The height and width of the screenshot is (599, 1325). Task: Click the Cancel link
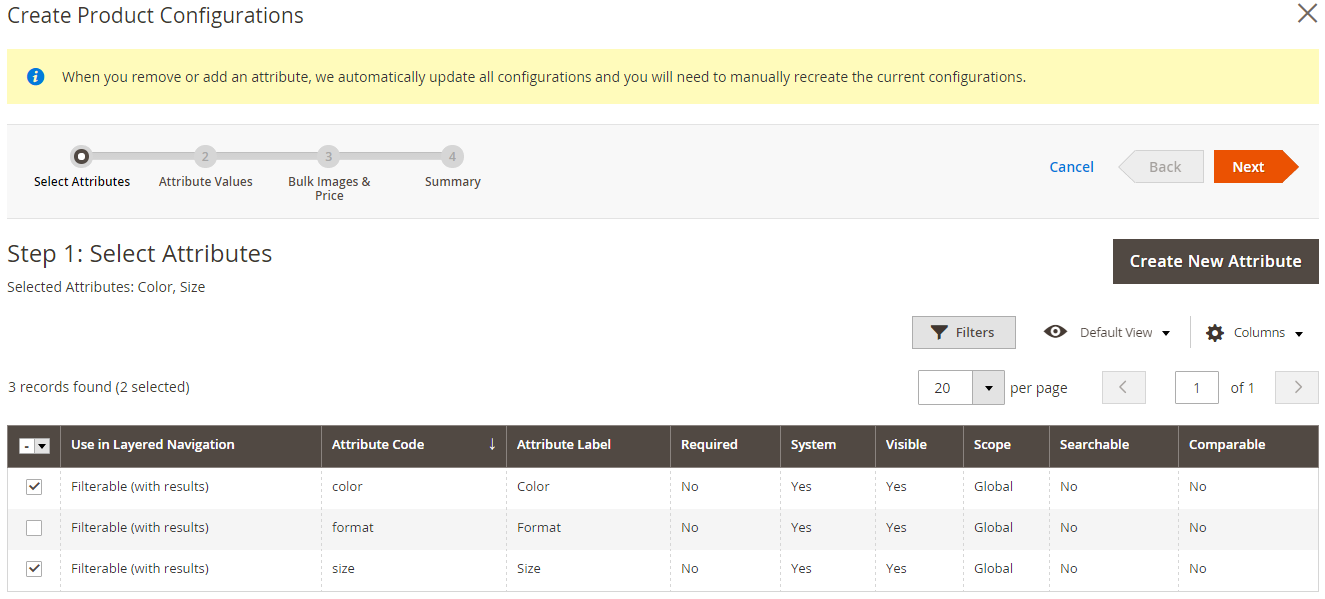point(1071,167)
